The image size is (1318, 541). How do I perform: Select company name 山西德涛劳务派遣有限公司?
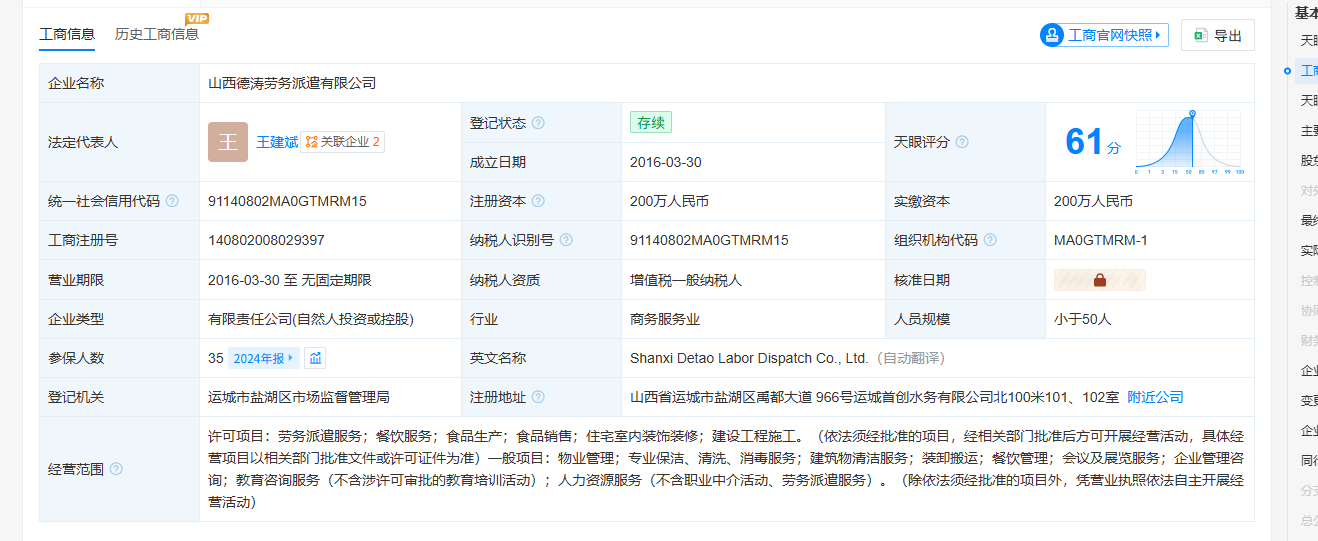pyautogui.click(x=292, y=83)
